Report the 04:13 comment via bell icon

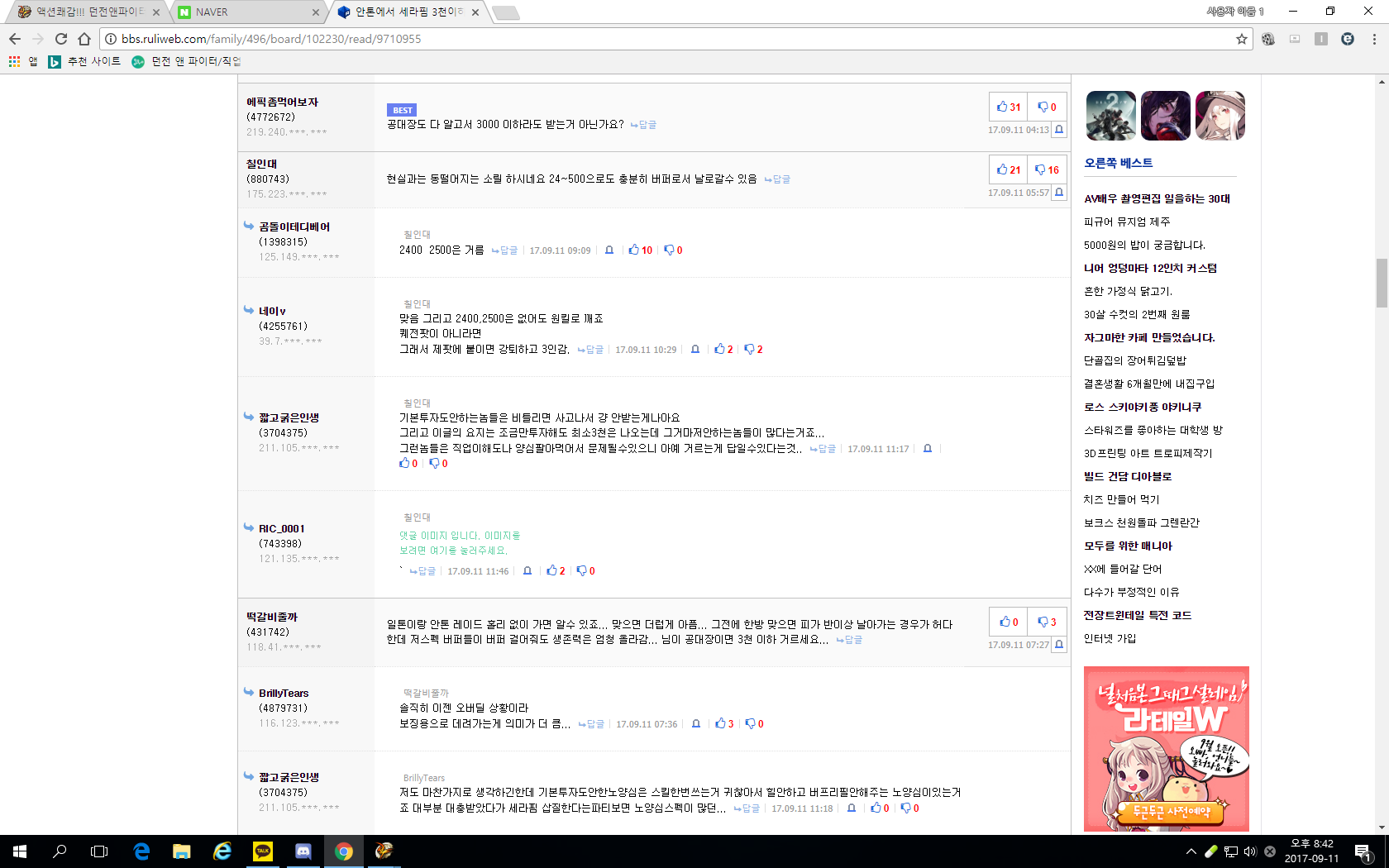pos(1059,130)
